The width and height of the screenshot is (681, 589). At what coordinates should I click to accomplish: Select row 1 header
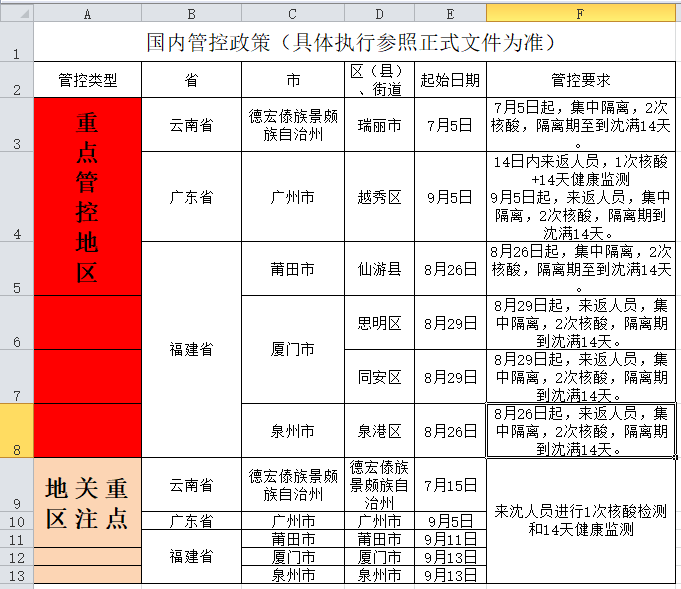coord(17,42)
